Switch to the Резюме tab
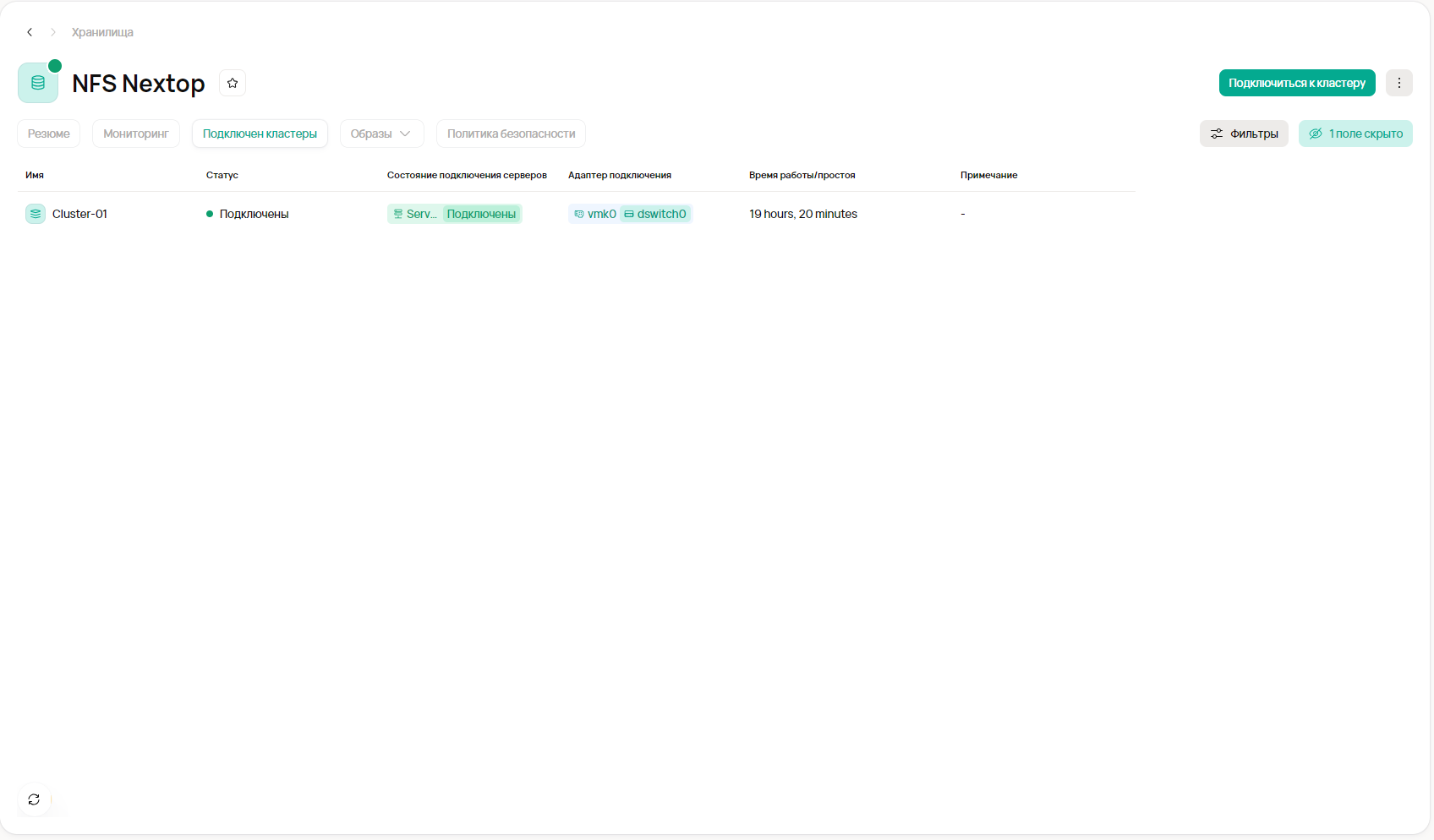 pyautogui.click(x=49, y=134)
